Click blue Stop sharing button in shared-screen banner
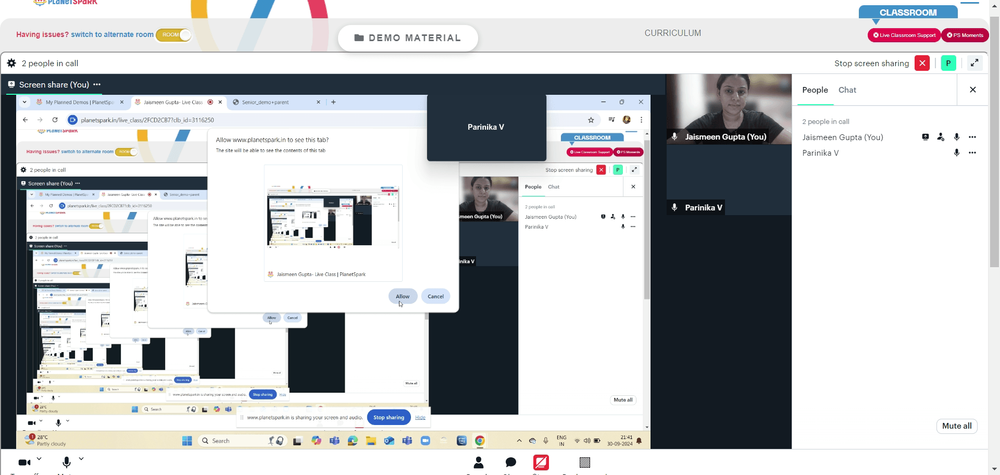 [388, 417]
